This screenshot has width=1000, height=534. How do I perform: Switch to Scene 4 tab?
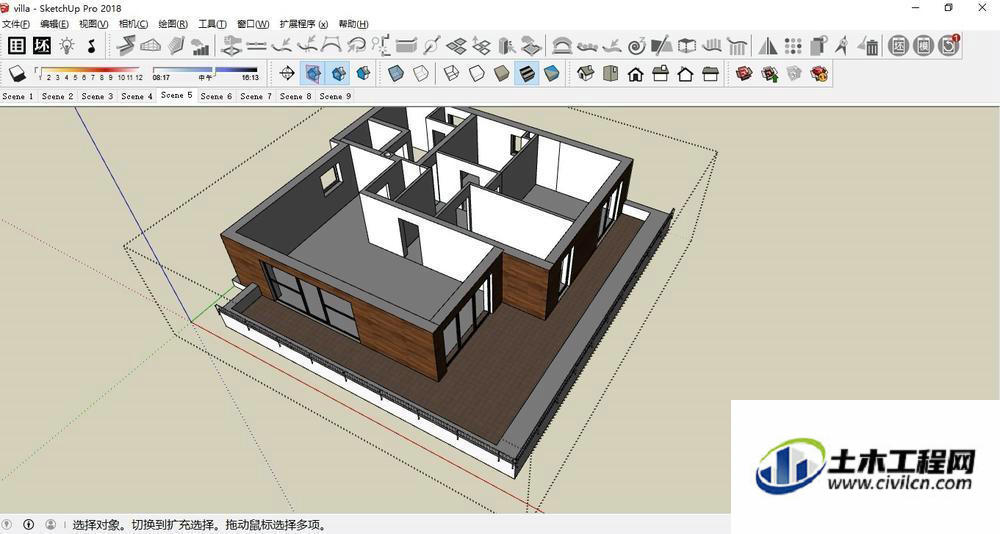(137, 96)
